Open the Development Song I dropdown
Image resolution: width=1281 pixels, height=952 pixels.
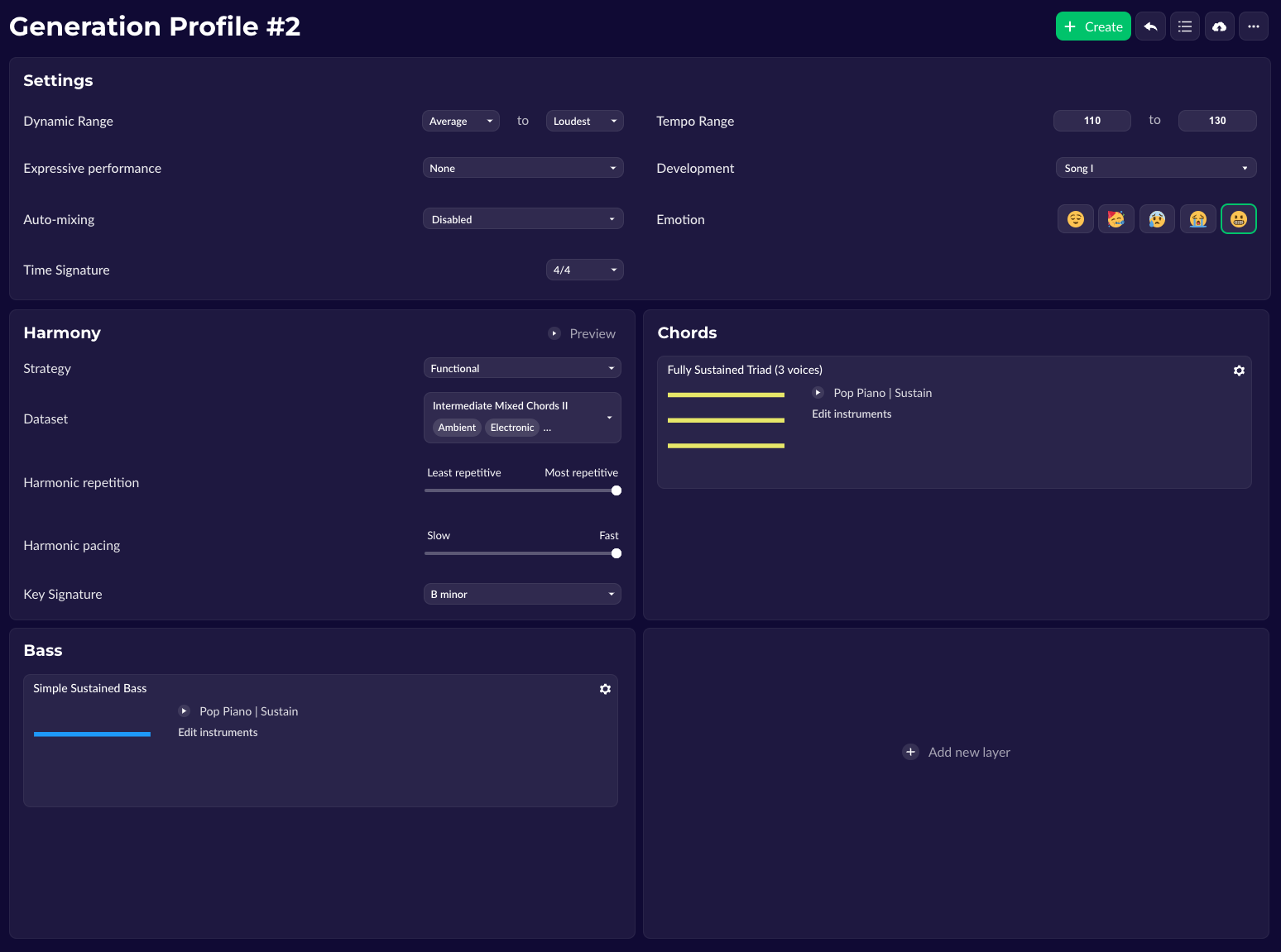tap(1156, 168)
